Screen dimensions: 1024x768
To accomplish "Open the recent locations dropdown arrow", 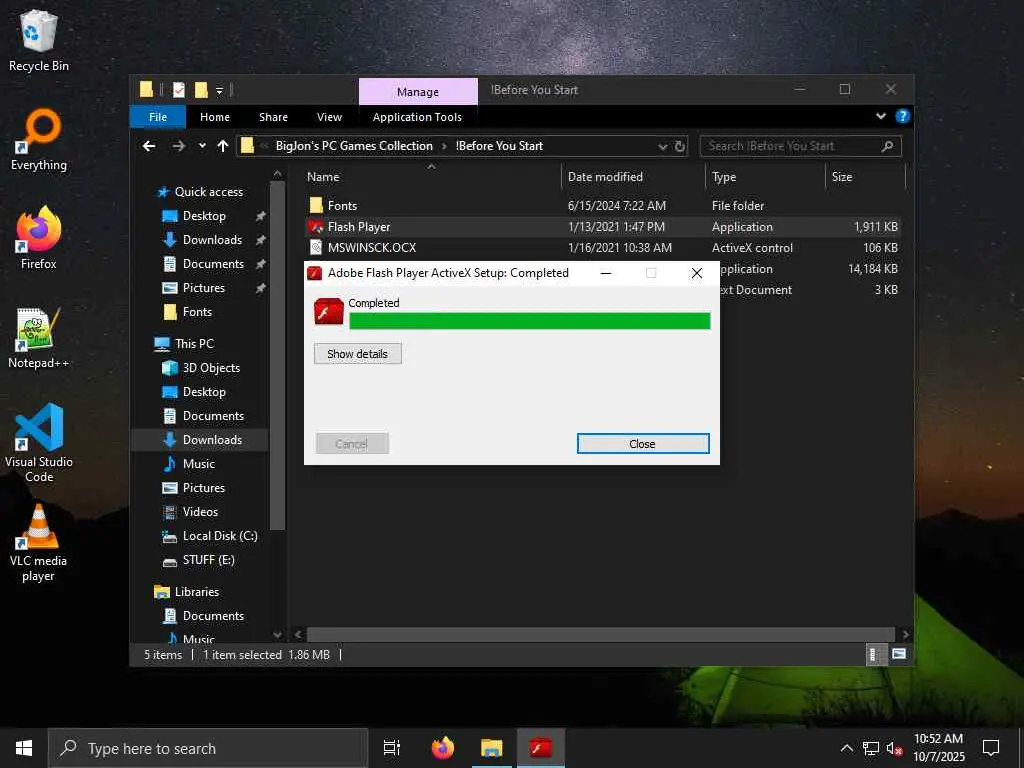I will (202, 146).
